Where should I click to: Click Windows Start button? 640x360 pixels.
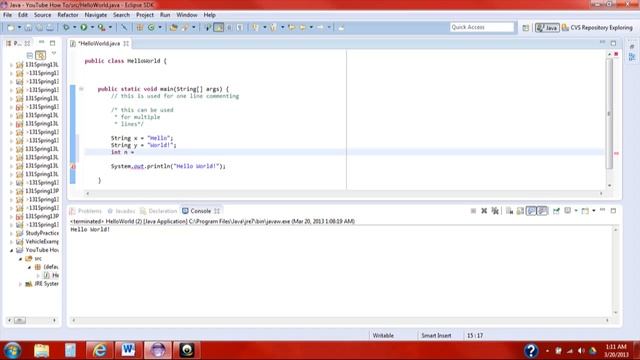pos(12,350)
